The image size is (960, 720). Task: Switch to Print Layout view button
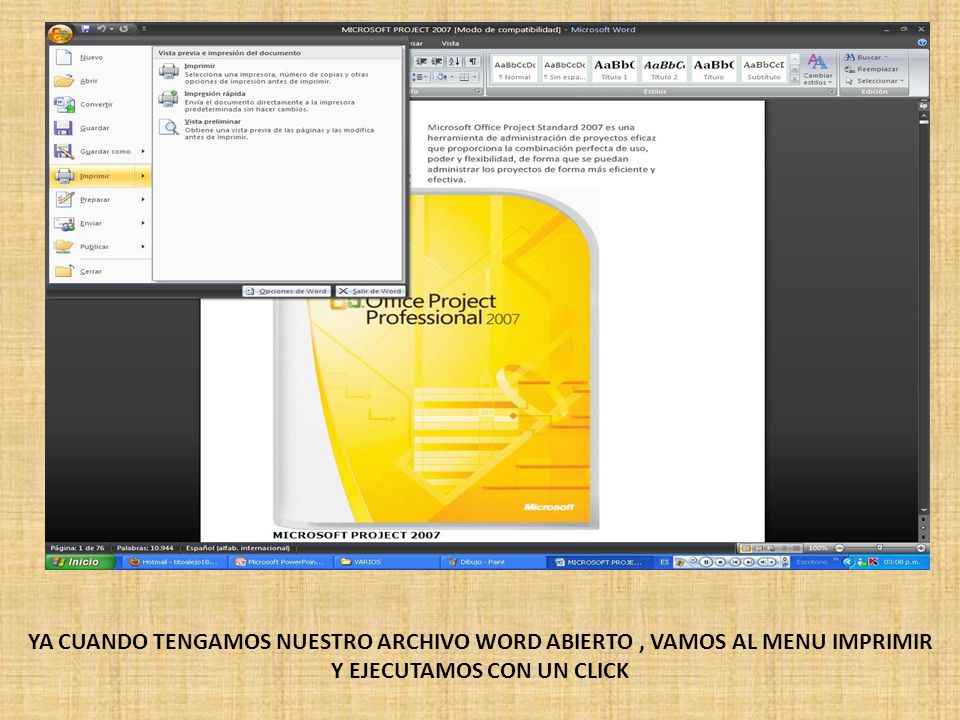coord(745,548)
